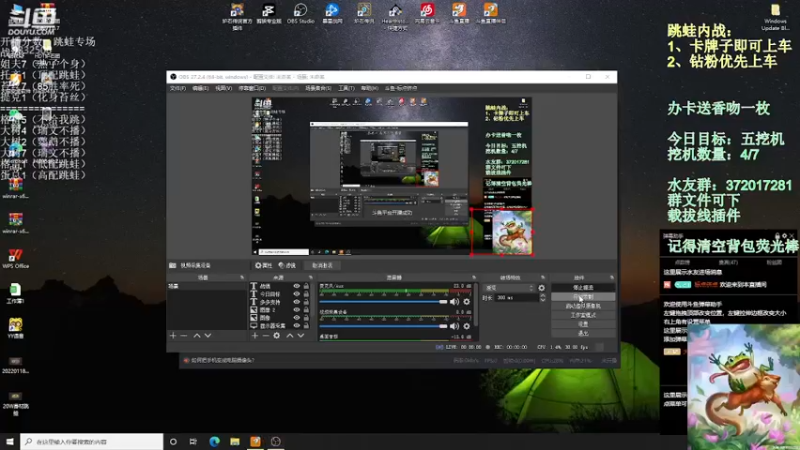This screenshot has height=450, width=800.
Task: Mute the first mixer channel speaker icon
Action: click(455, 302)
